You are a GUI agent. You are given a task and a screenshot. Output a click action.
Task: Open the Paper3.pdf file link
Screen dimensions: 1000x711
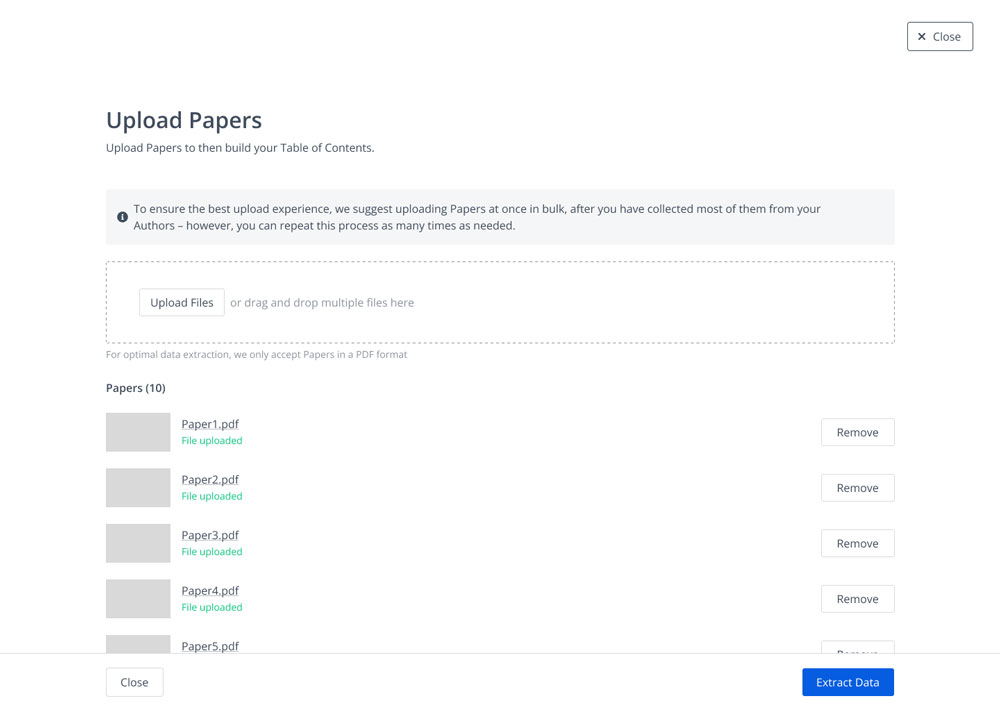coord(210,535)
